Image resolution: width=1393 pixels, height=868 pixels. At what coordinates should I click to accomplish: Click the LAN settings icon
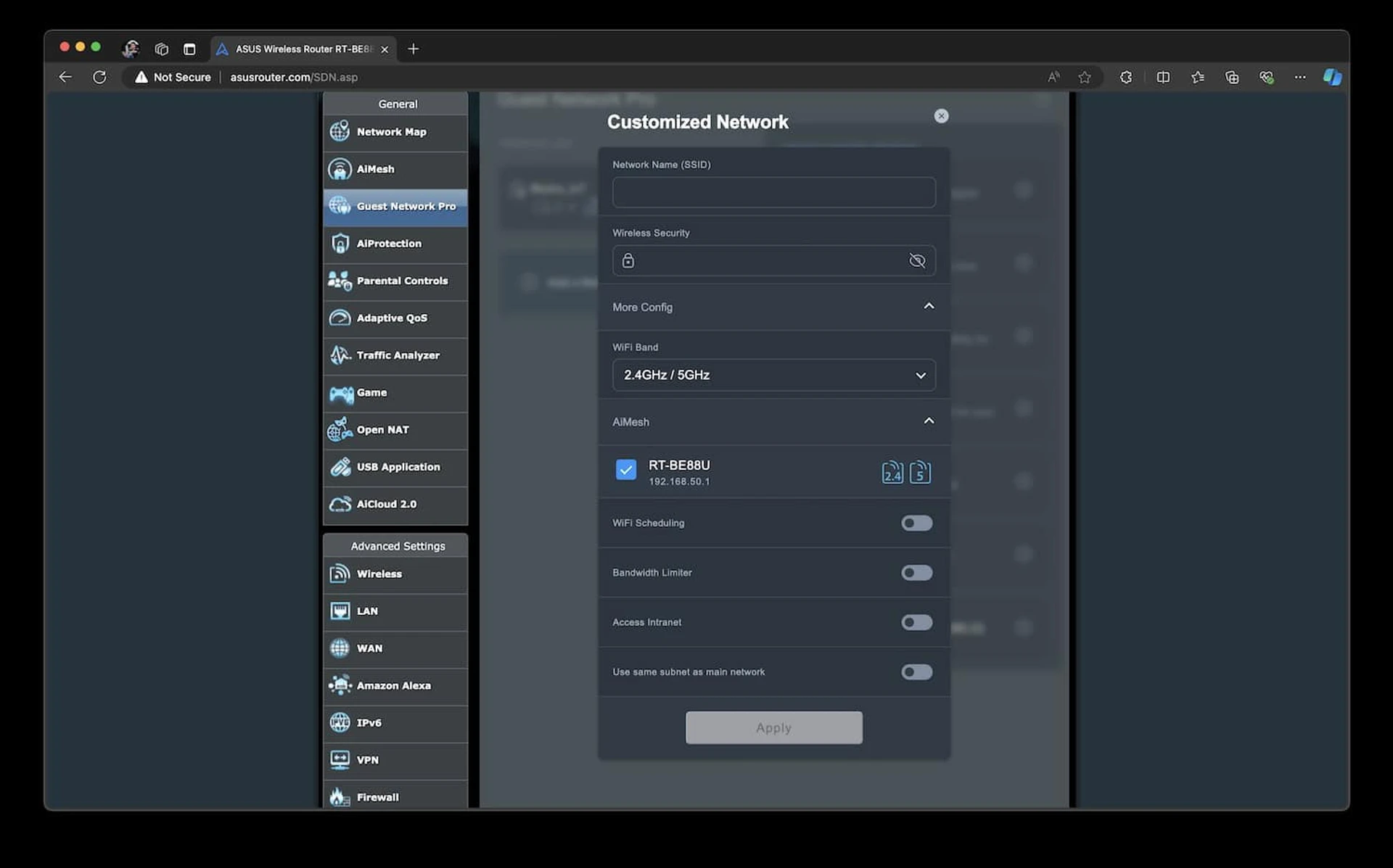point(340,611)
